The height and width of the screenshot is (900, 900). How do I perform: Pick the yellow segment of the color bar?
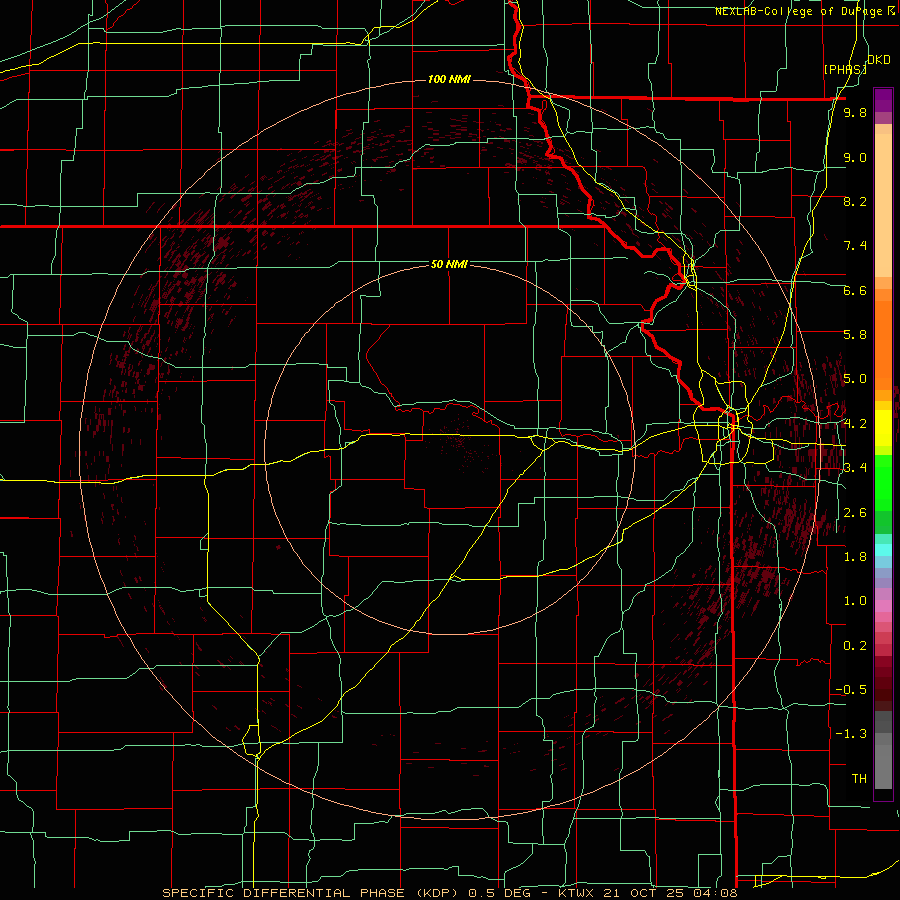coord(883,428)
